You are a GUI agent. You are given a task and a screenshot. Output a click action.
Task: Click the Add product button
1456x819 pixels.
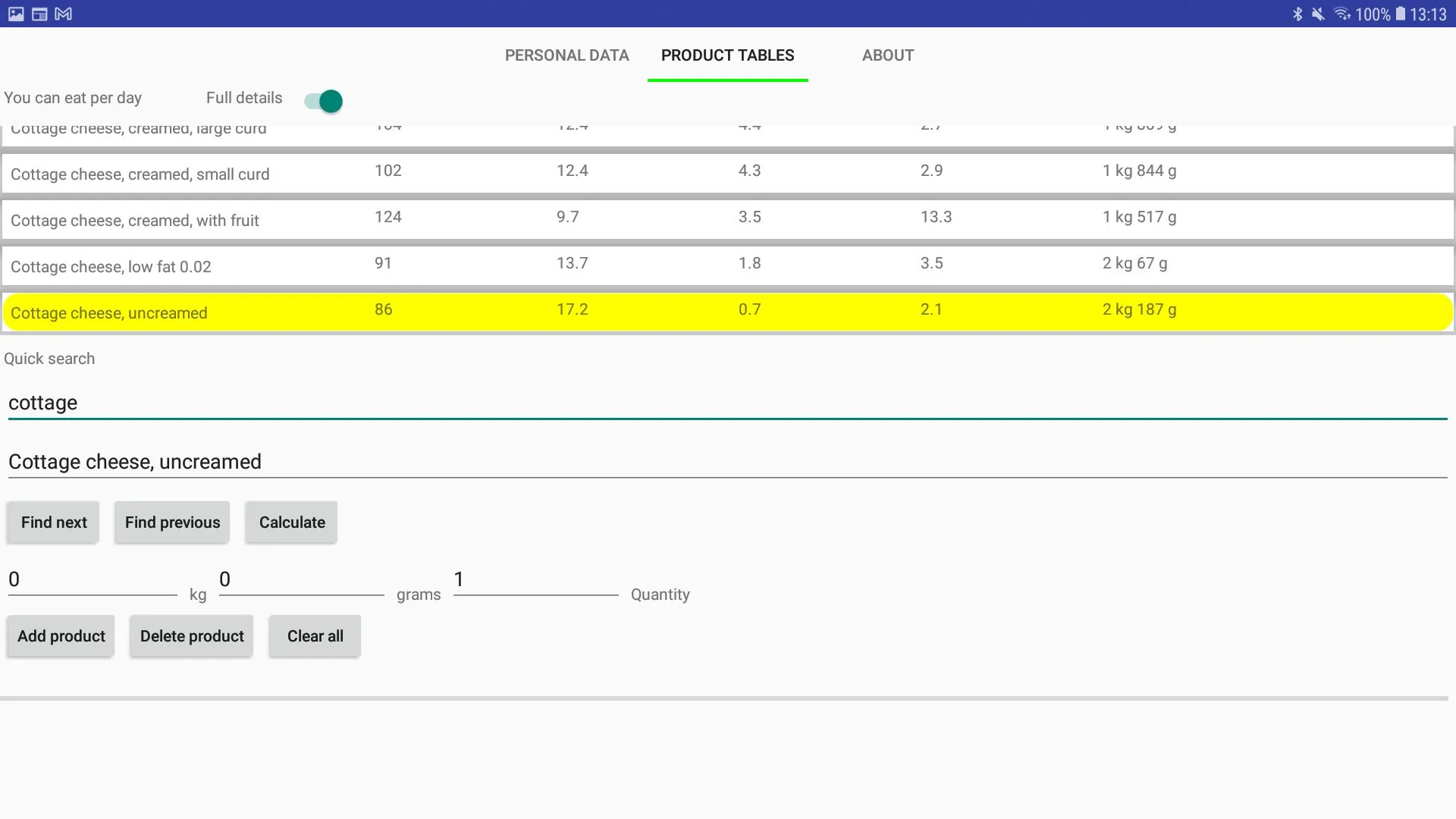click(x=61, y=636)
